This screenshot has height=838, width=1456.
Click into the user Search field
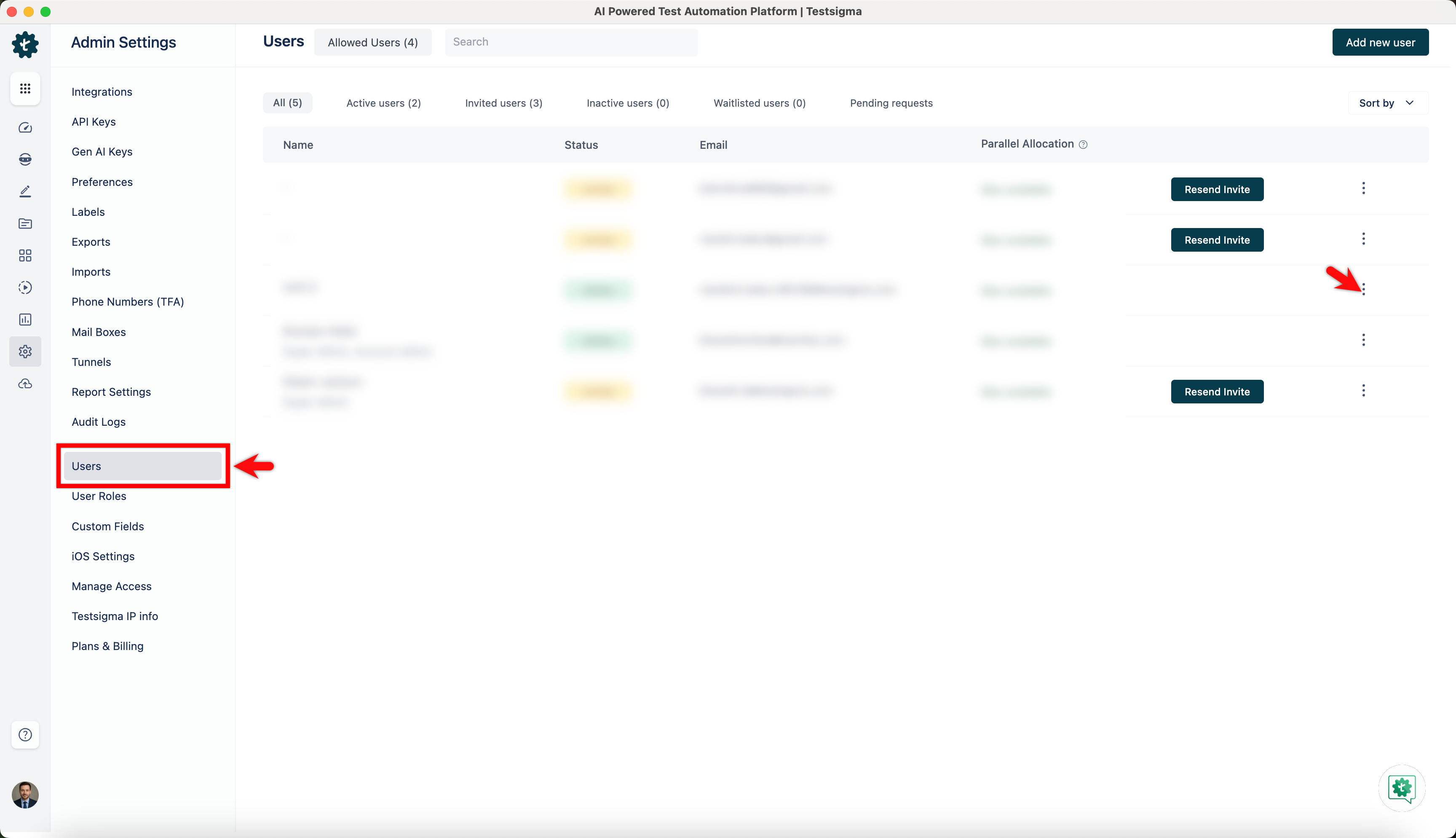click(x=571, y=42)
